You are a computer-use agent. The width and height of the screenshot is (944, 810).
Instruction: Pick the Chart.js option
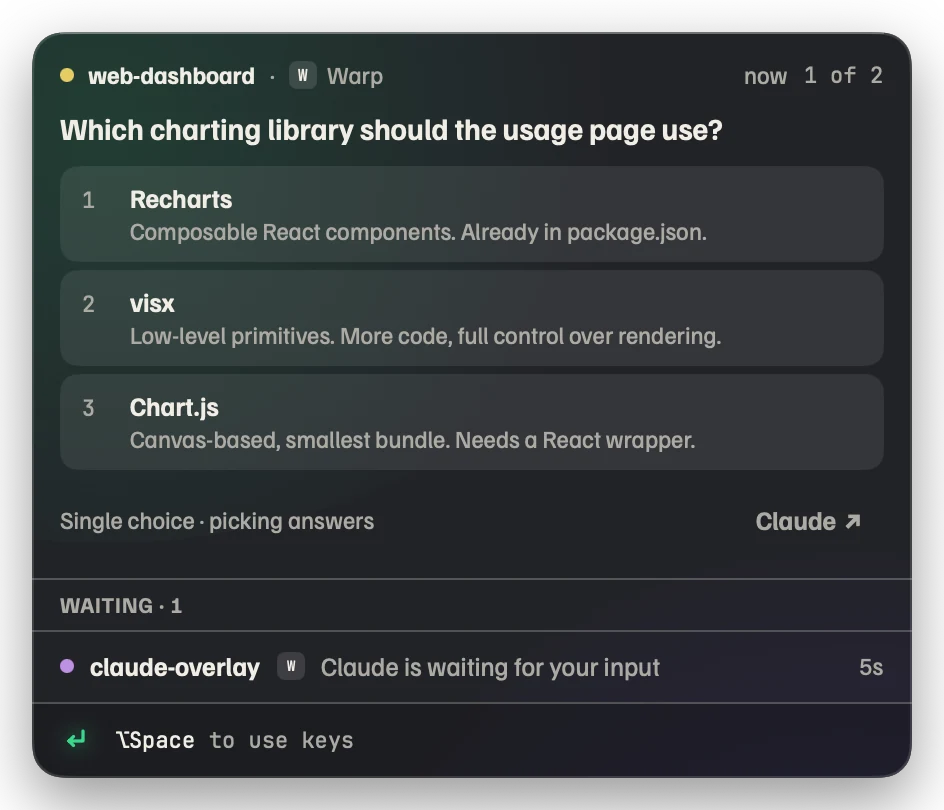[472, 422]
